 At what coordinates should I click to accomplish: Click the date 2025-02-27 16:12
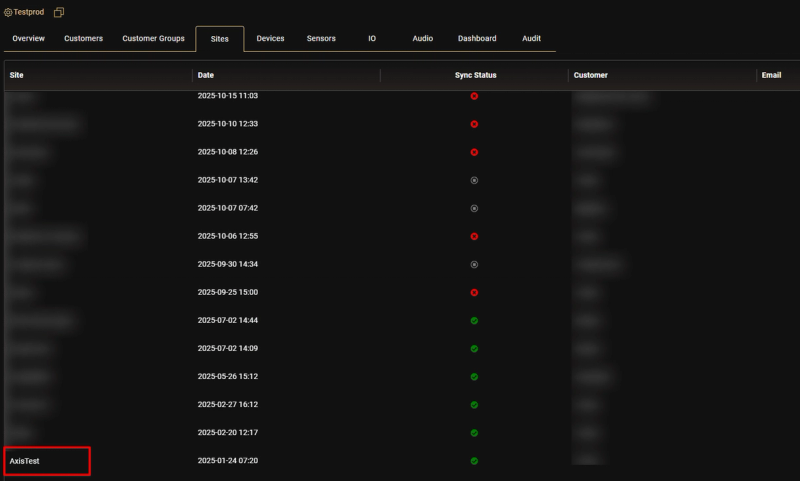pos(228,404)
